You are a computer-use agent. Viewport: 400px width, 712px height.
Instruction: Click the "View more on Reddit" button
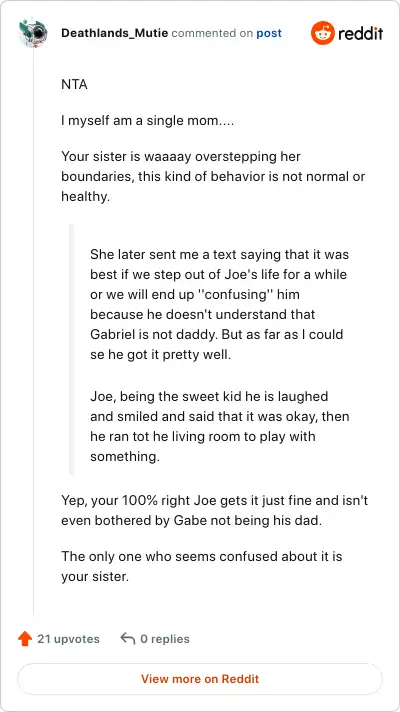[x=200, y=679]
